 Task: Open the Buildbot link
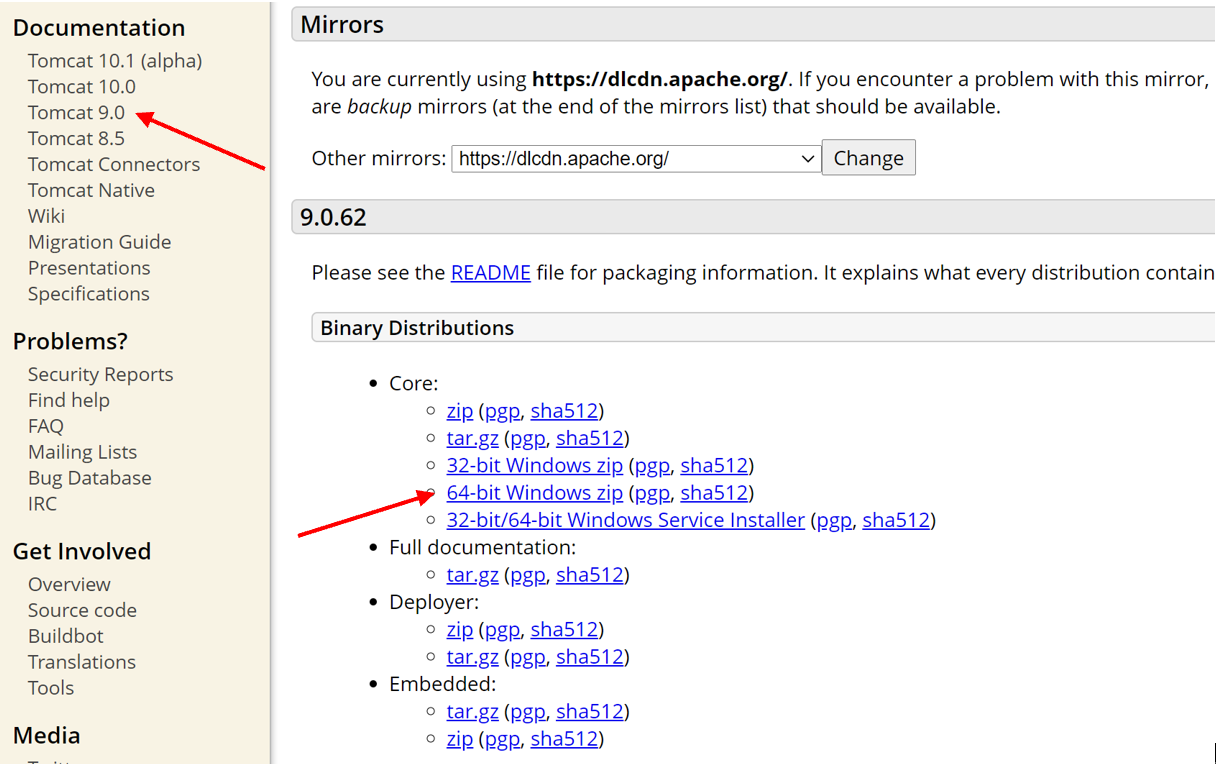[x=66, y=637]
